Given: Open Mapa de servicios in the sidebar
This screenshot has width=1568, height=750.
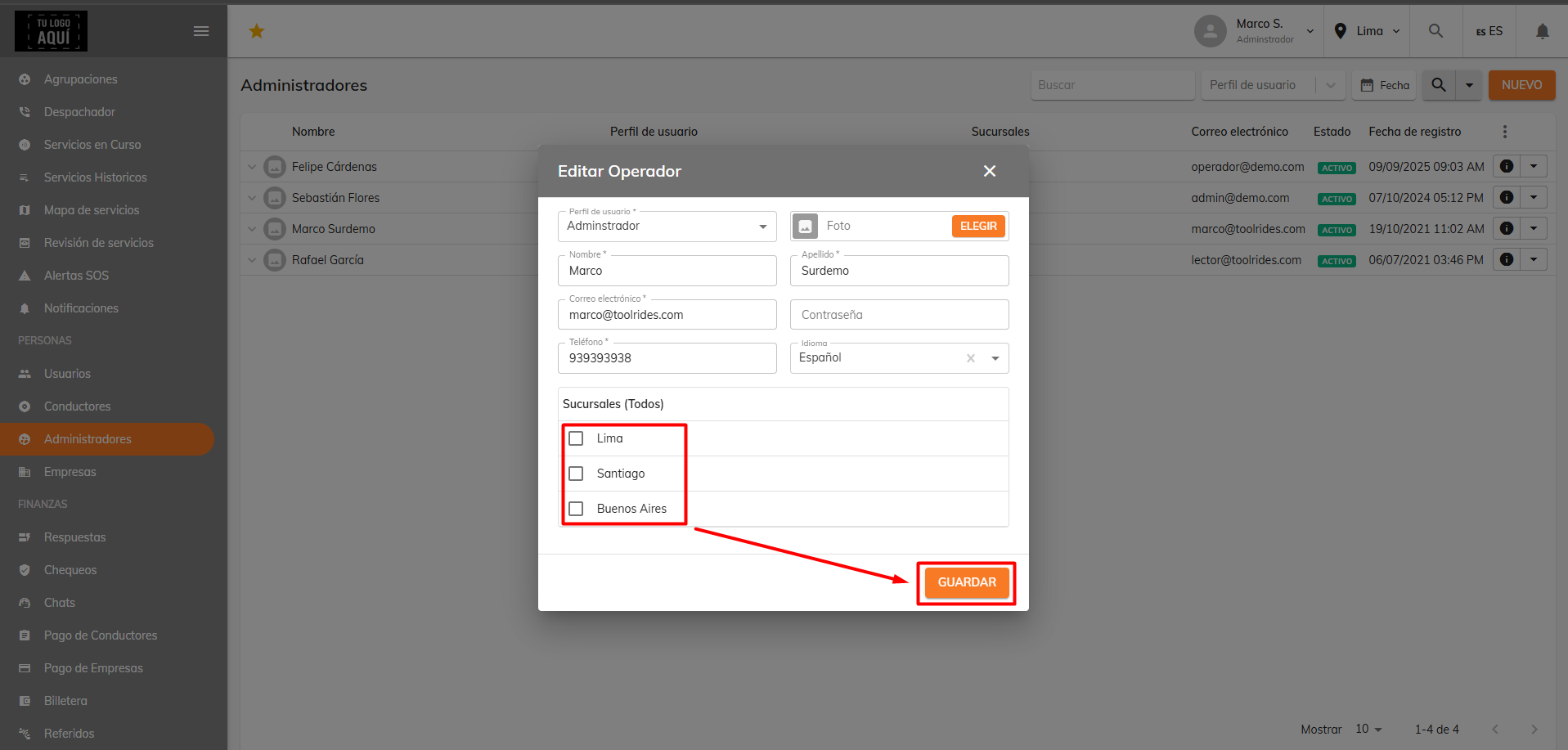Looking at the screenshot, I should click(x=92, y=210).
